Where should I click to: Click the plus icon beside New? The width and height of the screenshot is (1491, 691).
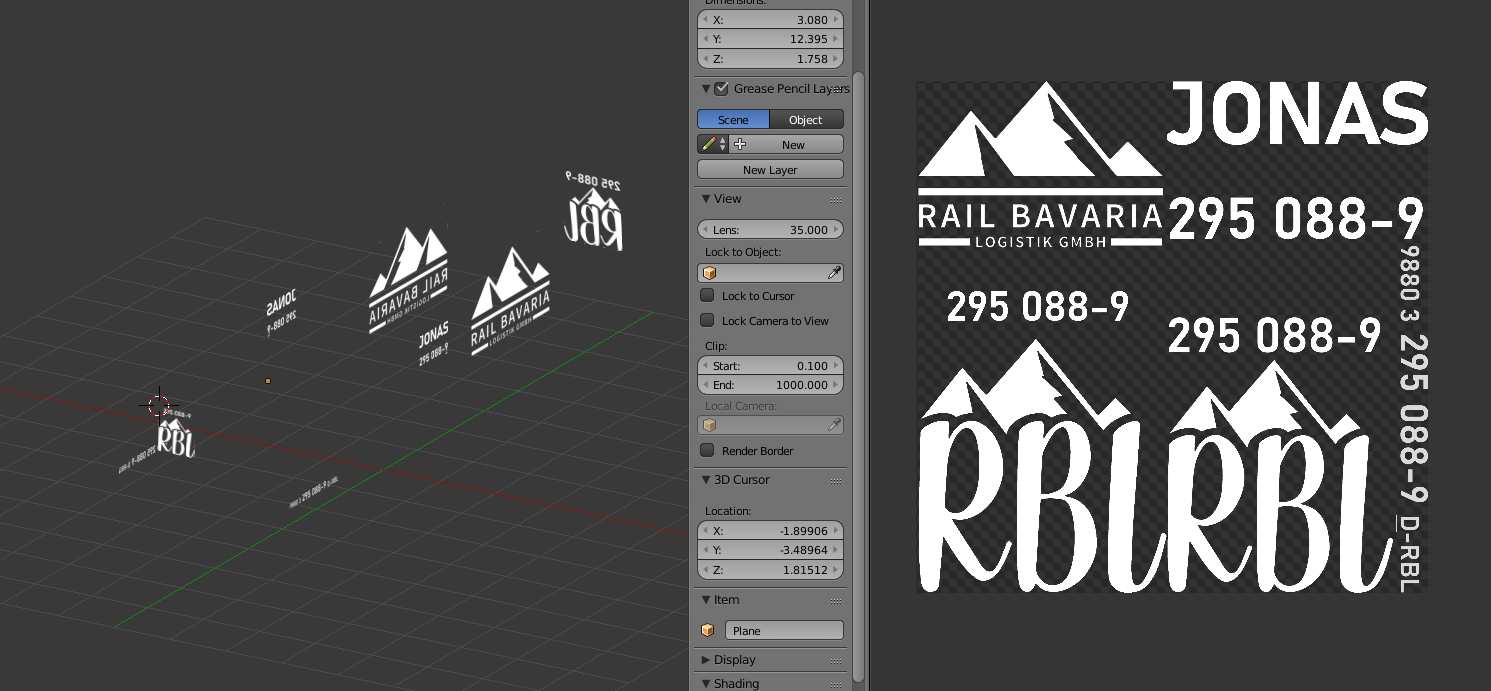(x=740, y=145)
